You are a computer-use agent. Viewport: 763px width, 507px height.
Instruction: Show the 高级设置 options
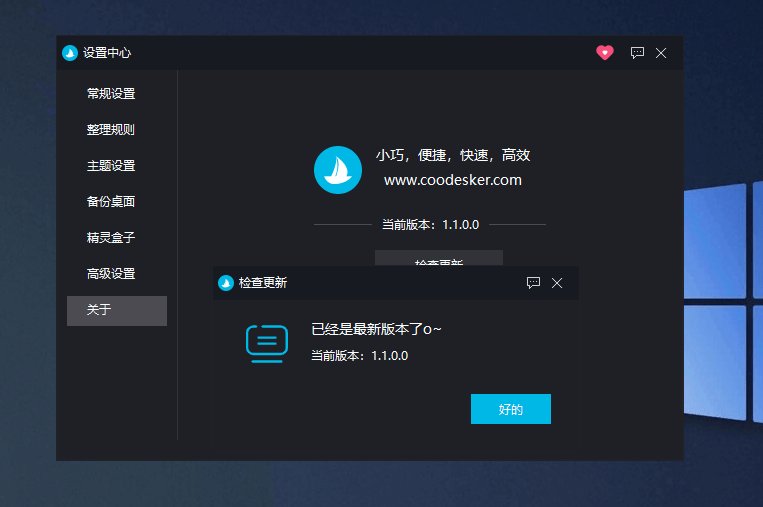point(111,274)
